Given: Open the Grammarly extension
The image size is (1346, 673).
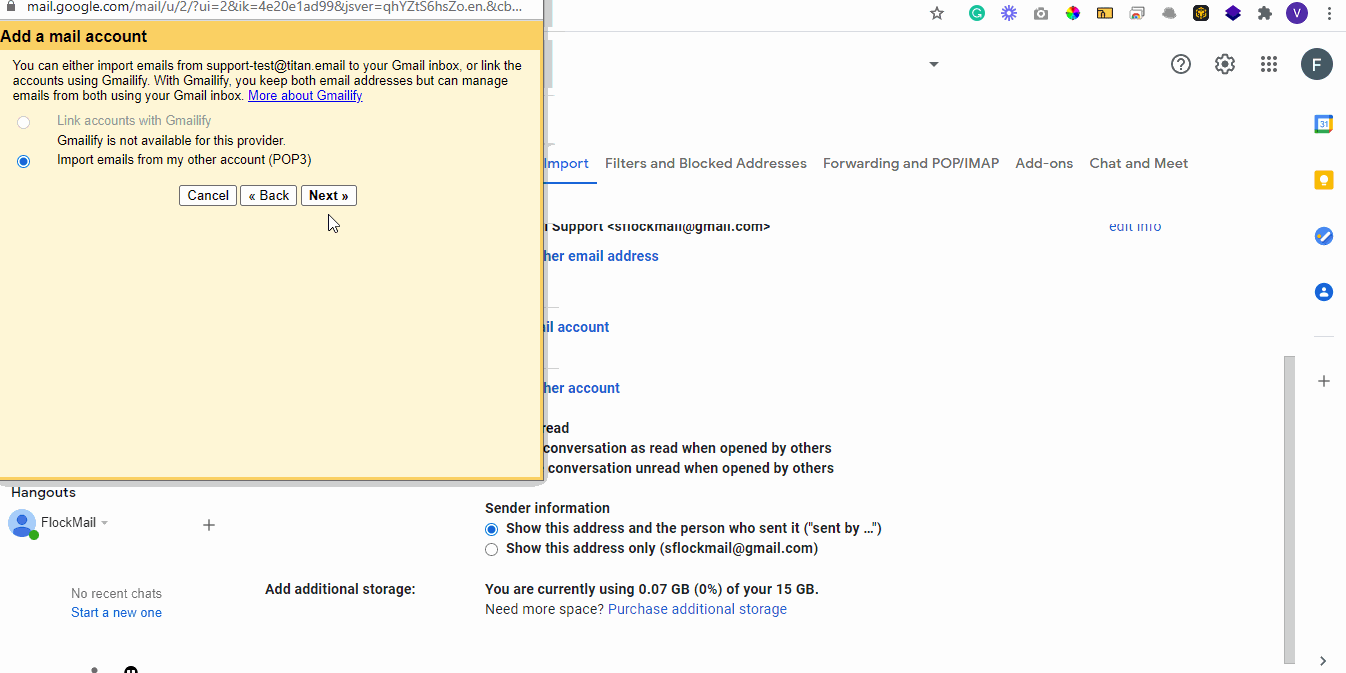Looking at the screenshot, I should coord(977,13).
